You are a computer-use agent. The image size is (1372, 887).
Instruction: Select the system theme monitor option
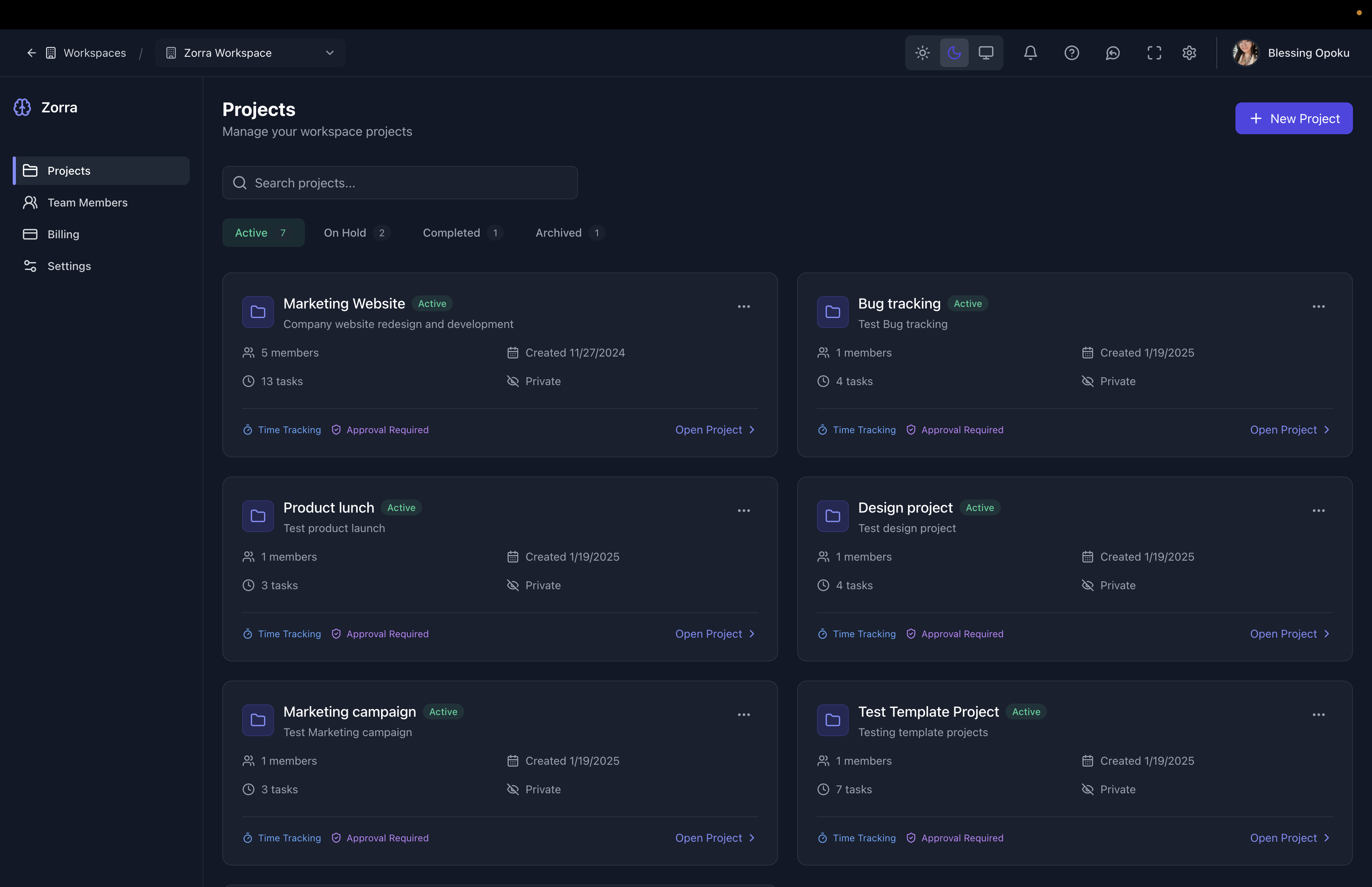[x=986, y=53]
